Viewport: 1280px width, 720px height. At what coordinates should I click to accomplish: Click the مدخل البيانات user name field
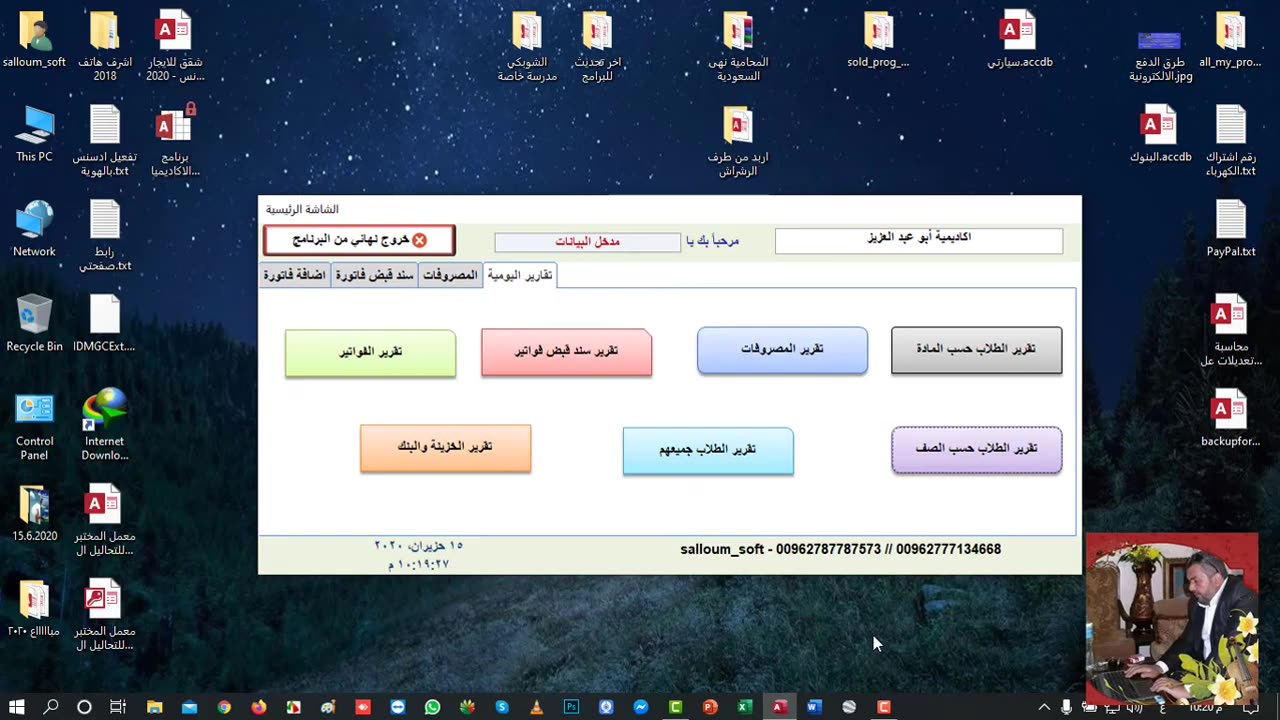587,242
